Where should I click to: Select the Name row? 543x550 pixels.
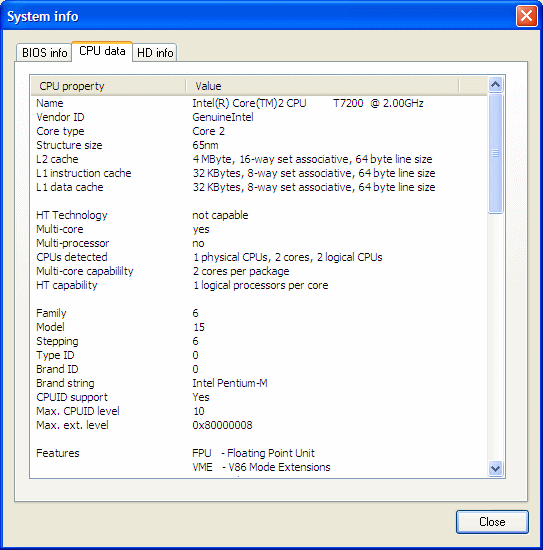pos(259,103)
